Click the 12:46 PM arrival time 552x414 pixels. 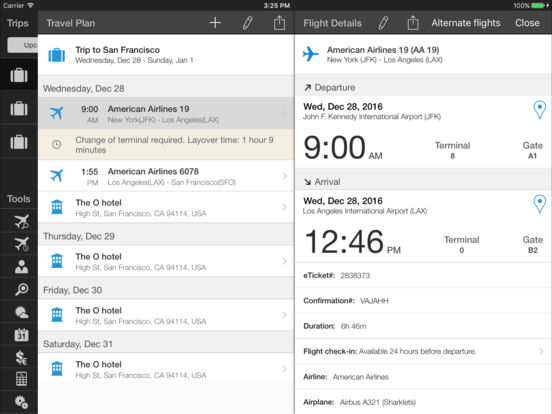point(352,242)
